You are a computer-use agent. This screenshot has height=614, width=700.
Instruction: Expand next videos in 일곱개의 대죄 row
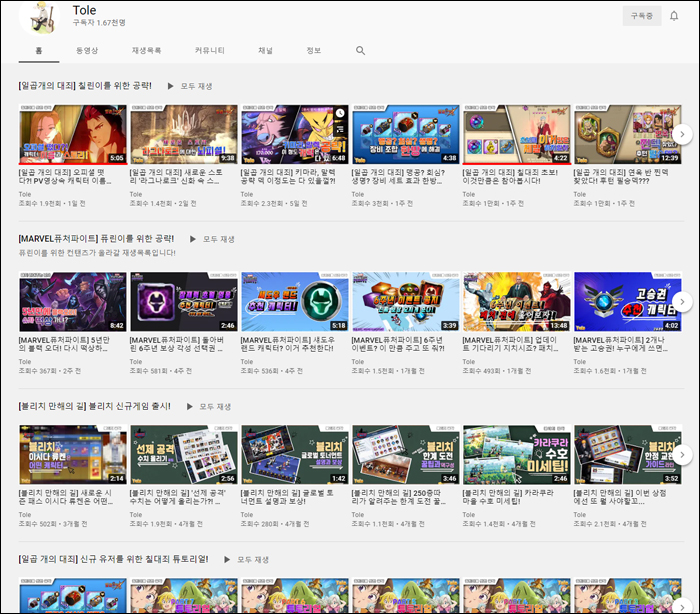pyautogui.click(x=682, y=134)
